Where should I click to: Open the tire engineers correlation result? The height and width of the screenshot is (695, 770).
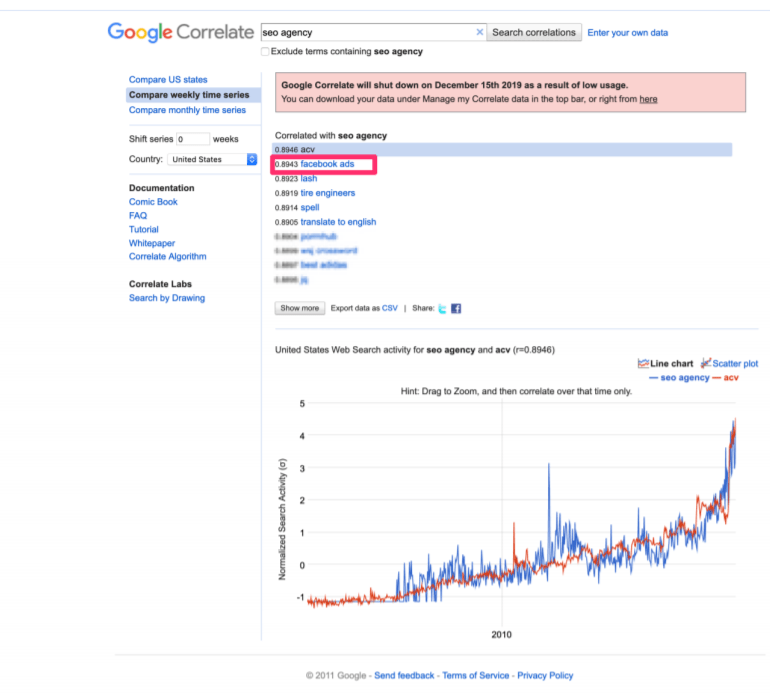[x=328, y=193]
